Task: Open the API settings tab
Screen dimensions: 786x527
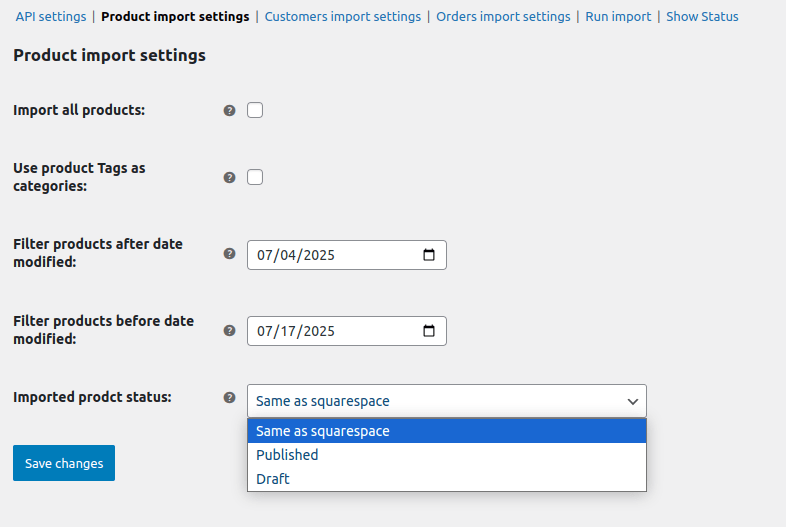Action: 51,17
